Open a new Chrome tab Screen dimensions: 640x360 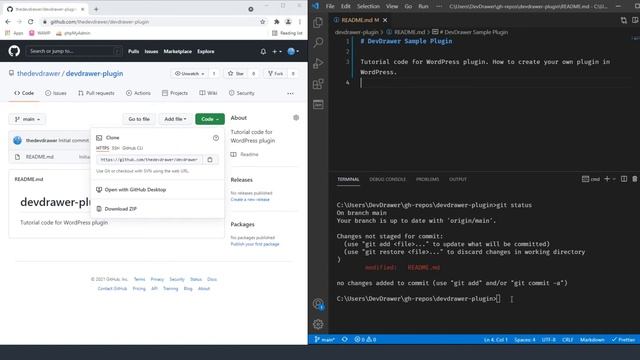96,9
